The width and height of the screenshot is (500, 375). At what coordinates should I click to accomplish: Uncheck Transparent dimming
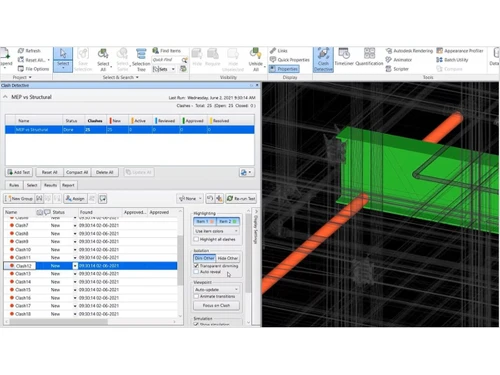pyautogui.click(x=196, y=266)
